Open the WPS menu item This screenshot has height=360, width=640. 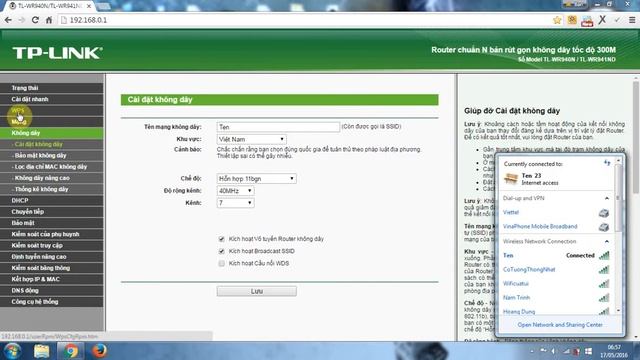[52, 111]
